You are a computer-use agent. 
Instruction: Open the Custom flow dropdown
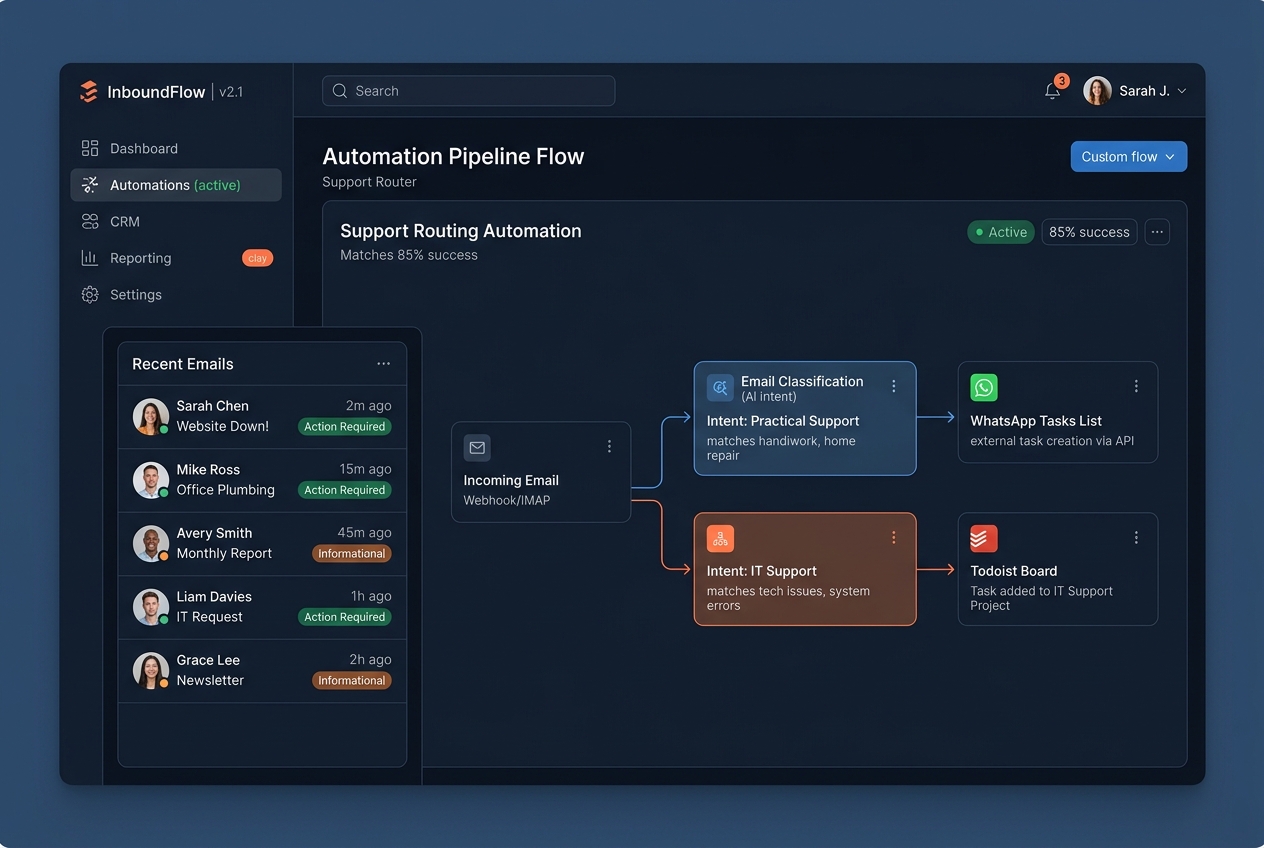[1128, 157]
